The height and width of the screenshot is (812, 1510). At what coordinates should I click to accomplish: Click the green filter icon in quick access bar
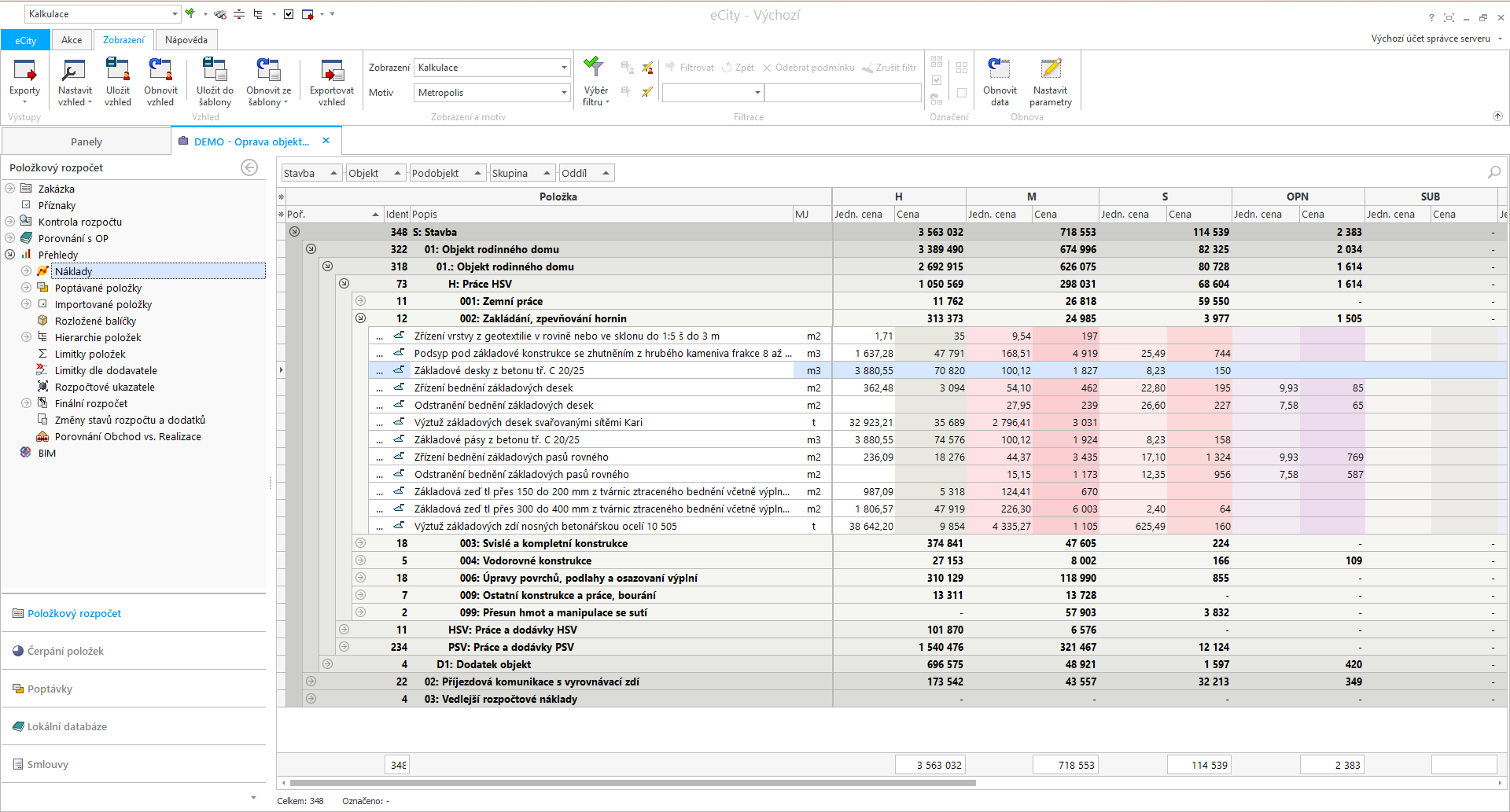[190, 14]
